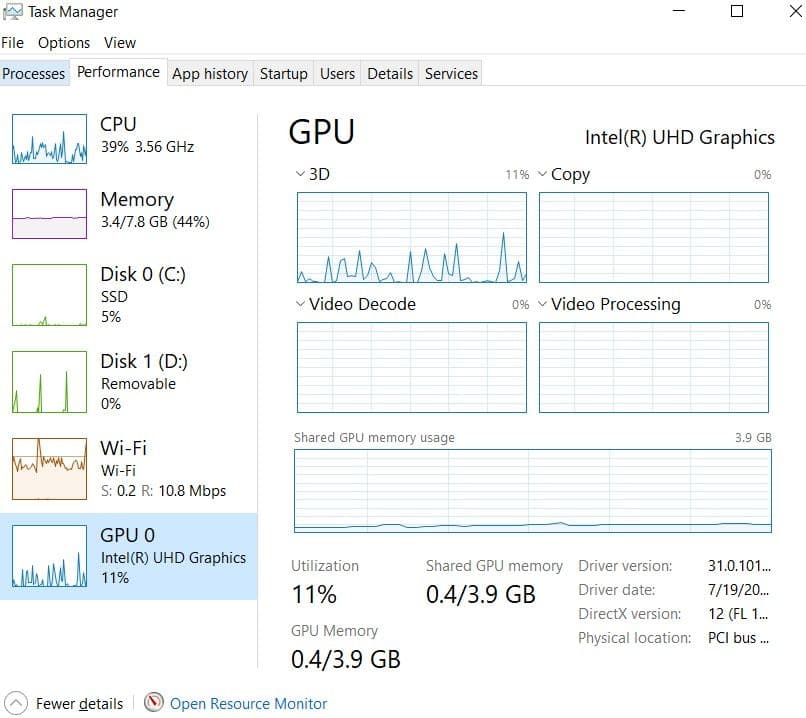Open the View menu

pos(119,43)
